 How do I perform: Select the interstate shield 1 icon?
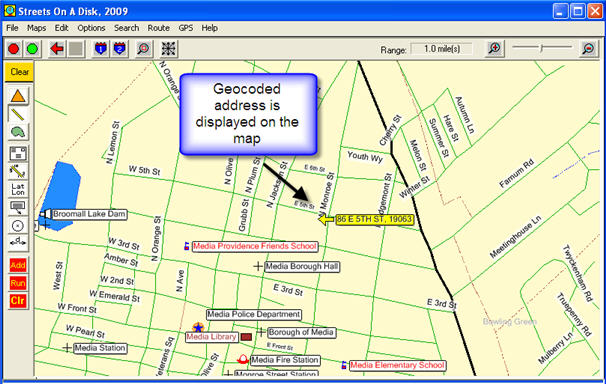coord(101,49)
